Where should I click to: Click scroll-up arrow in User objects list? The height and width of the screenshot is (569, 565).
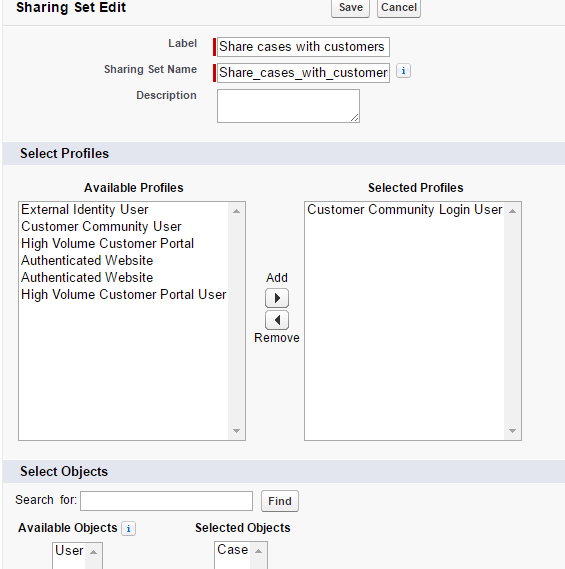[94, 552]
